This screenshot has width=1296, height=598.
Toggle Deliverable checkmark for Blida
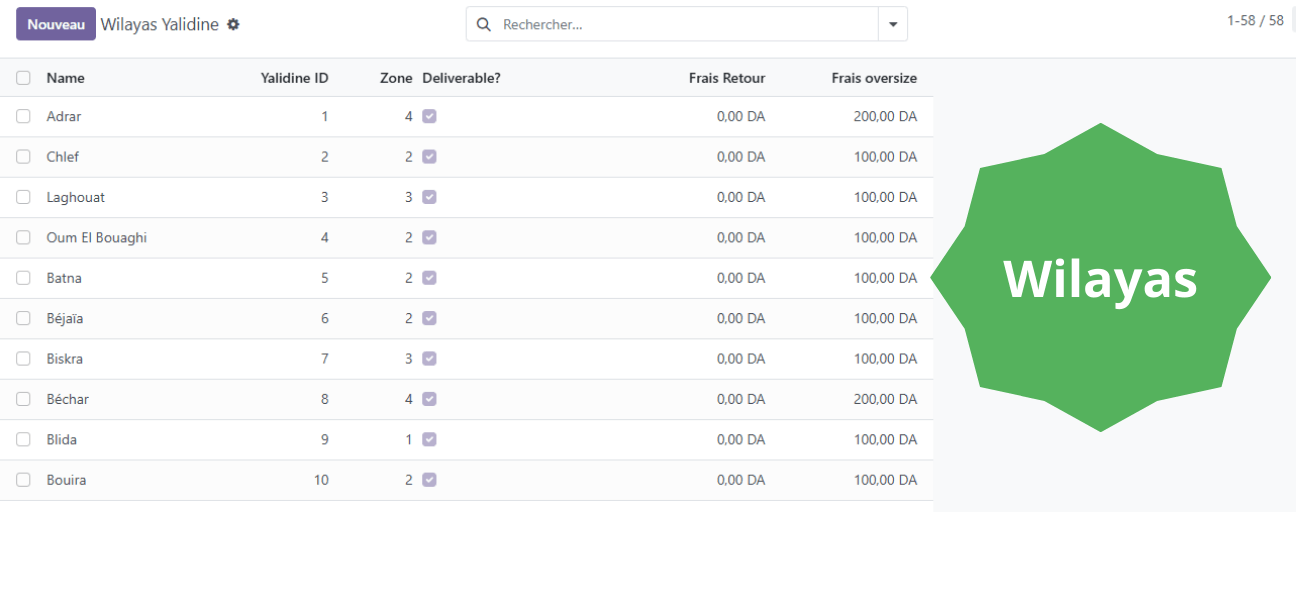point(429,439)
